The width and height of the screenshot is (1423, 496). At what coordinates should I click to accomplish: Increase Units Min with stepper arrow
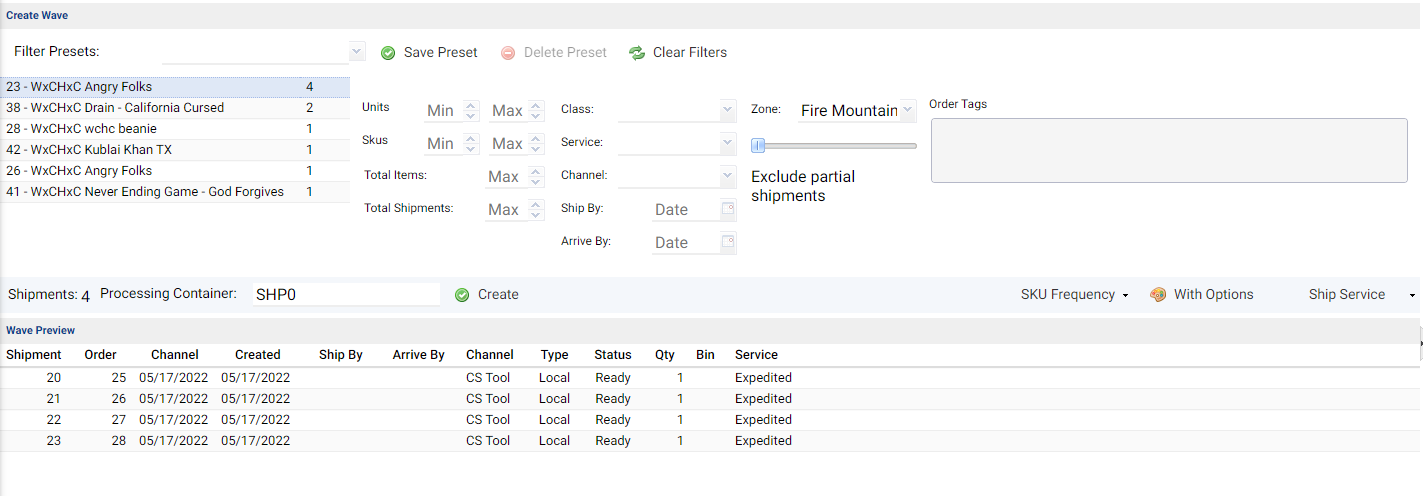(x=472, y=106)
